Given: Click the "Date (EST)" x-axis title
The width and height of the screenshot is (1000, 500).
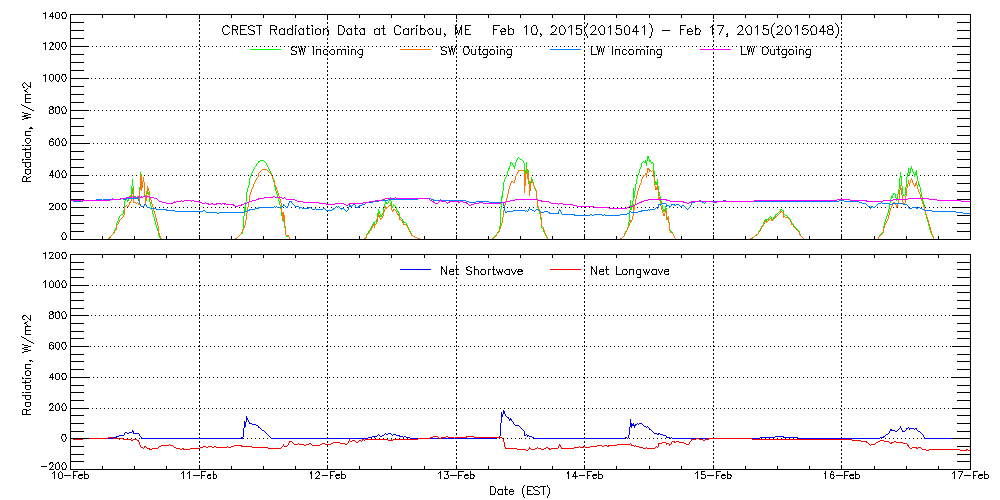Looking at the screenshot, I should 520,491.
